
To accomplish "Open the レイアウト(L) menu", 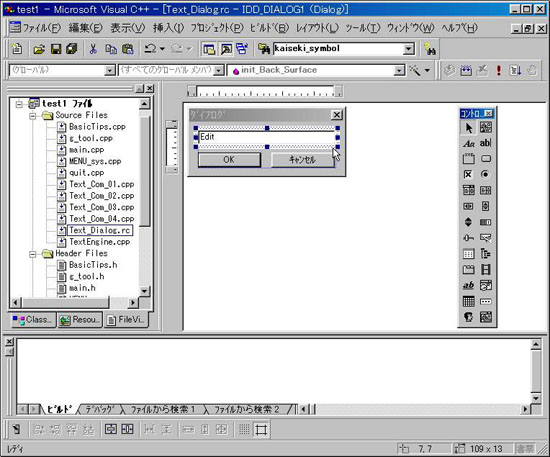I will 317,28.
